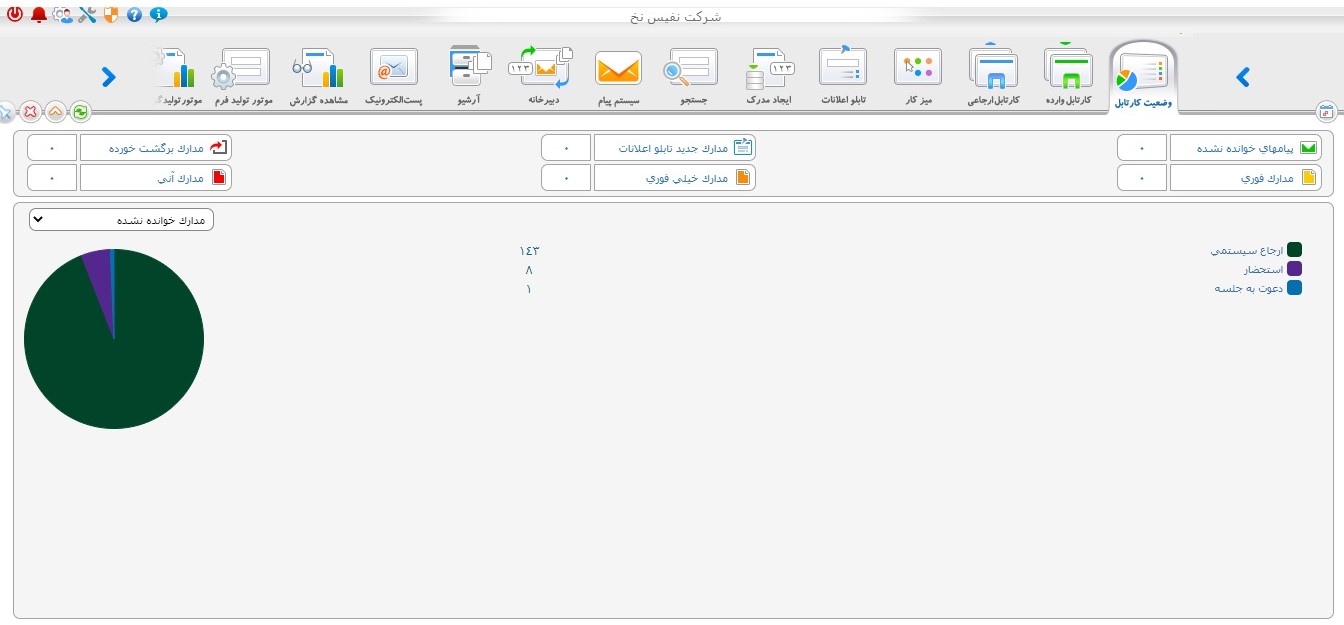Click the purple استحضار legend swatch
Viewport: 1344px width, 625px height.
point(1295,269)
